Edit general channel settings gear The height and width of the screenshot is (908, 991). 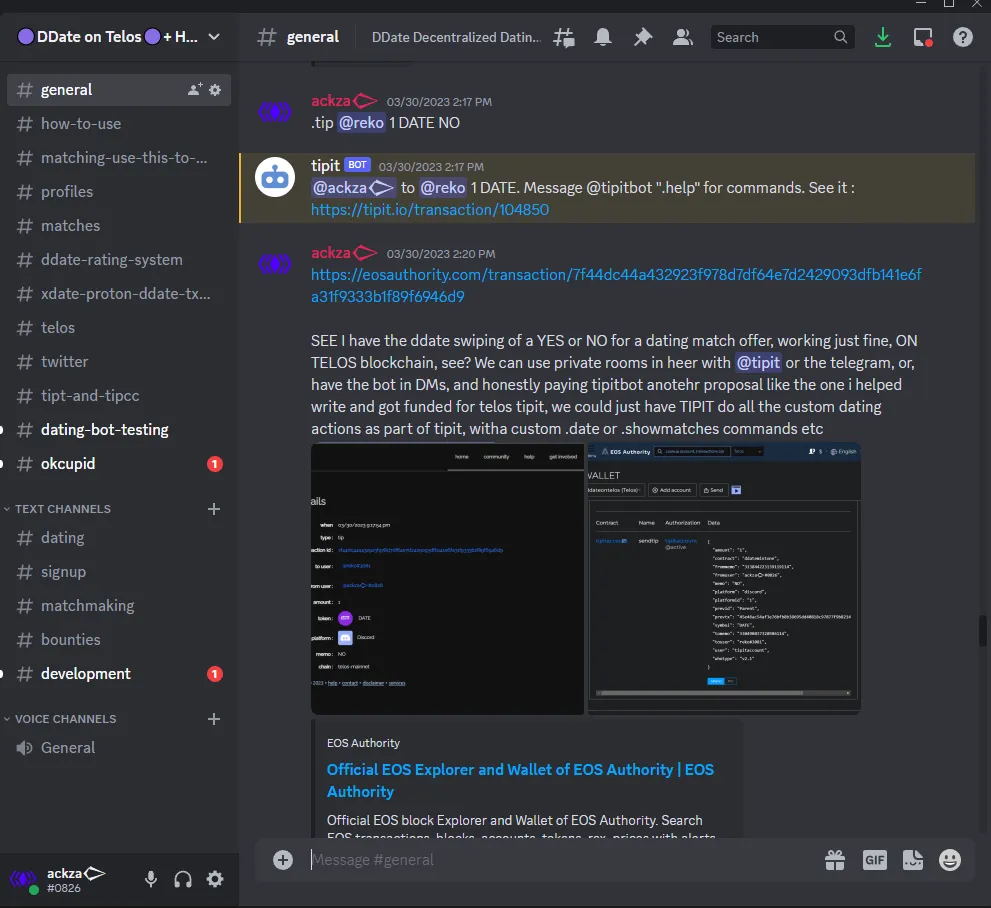(x=215, y=90)
